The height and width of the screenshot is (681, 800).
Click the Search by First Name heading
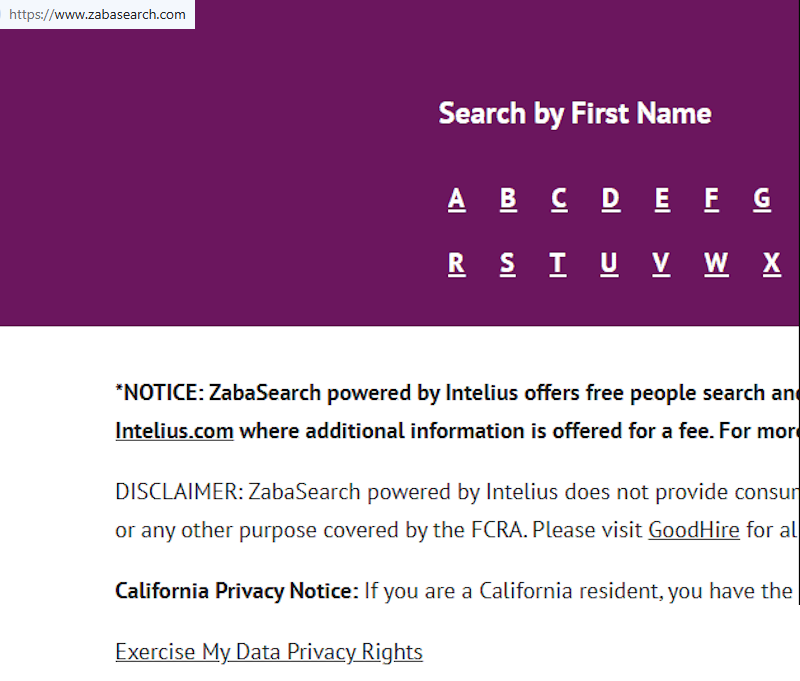coord(575,113)
